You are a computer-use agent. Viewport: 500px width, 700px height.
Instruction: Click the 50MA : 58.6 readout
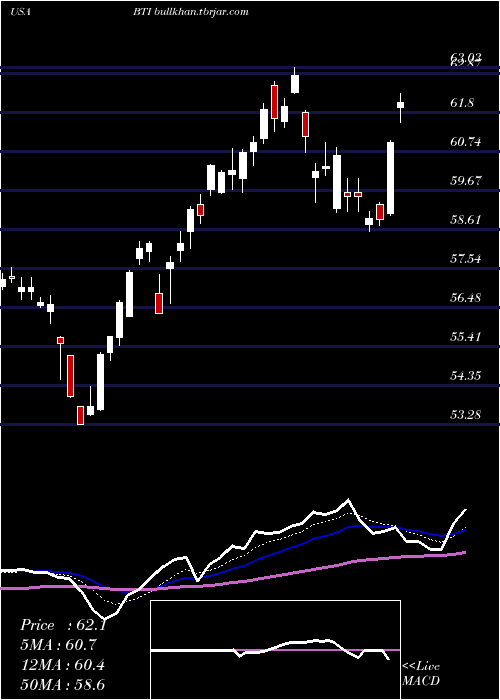(x=63, y=684)
